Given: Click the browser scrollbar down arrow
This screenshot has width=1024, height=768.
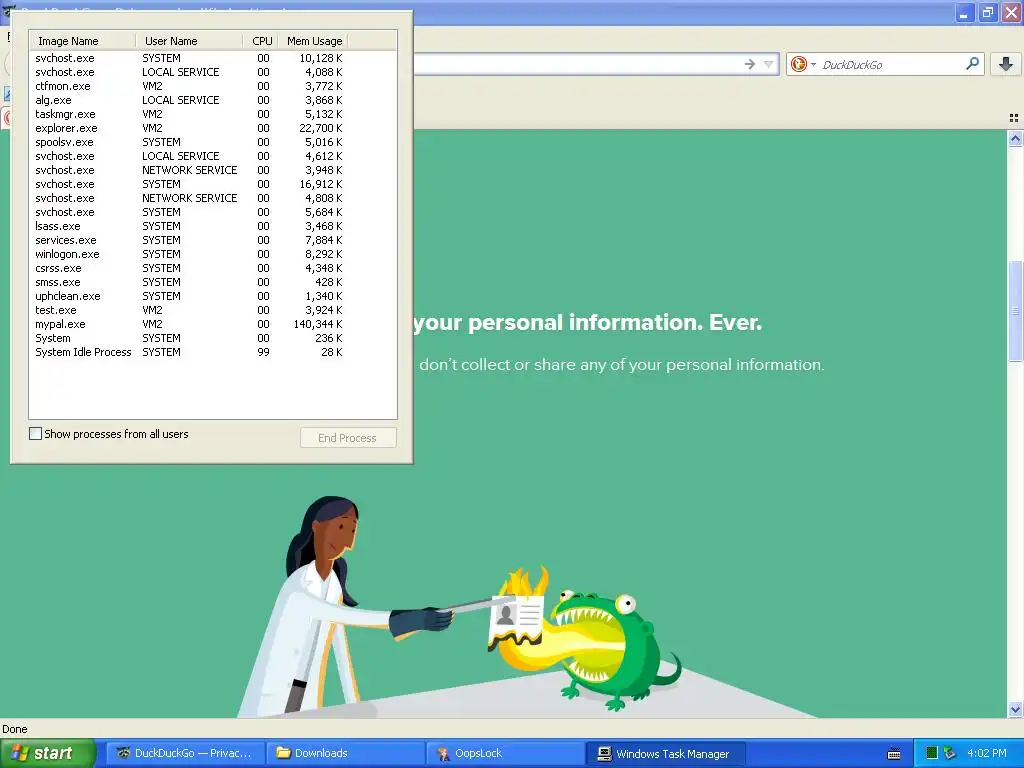Looking at the screenshot, I should point(1015,709).
